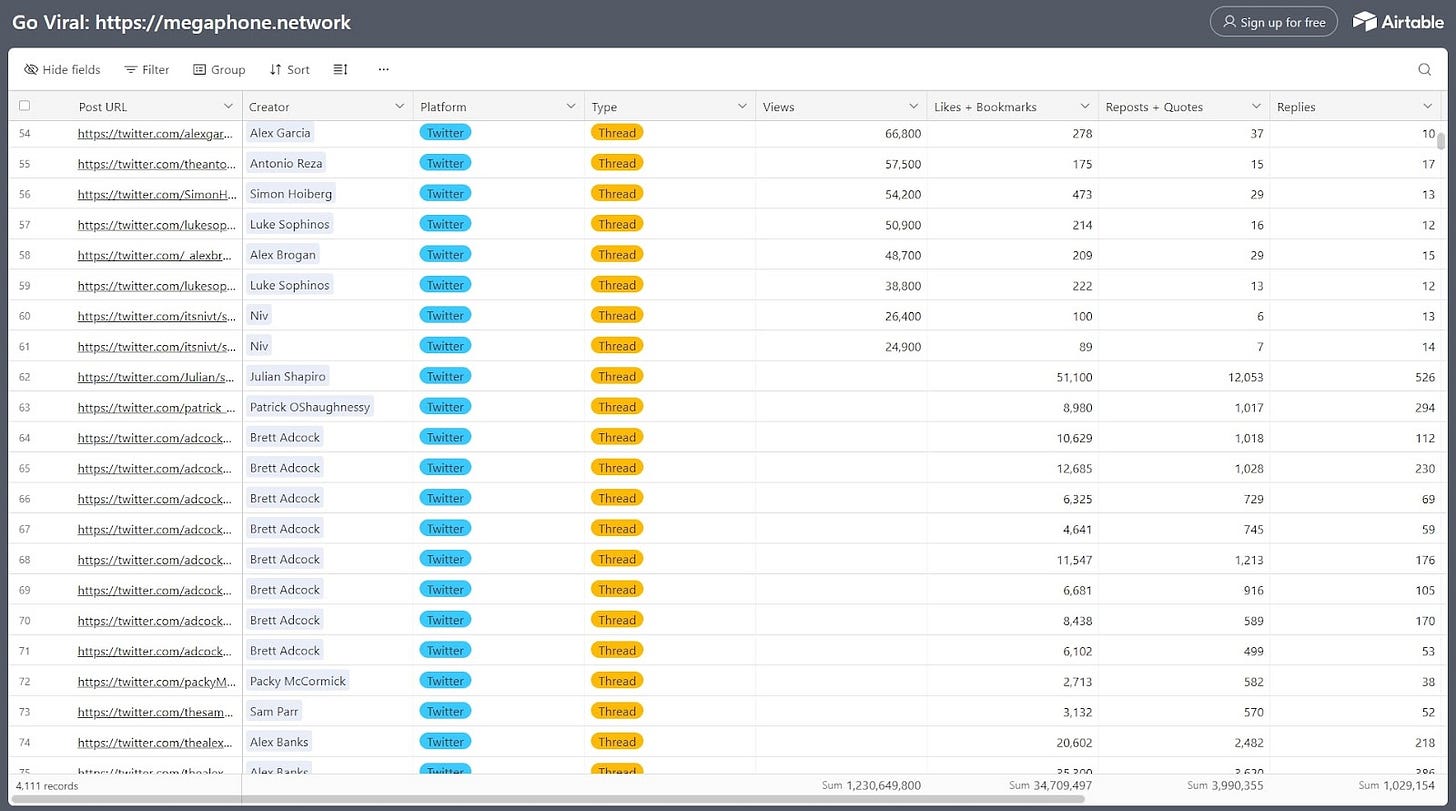Click the Alex Garcia creator chip
This screenshot has width=1456, height=811.
[x=280, y=133]
